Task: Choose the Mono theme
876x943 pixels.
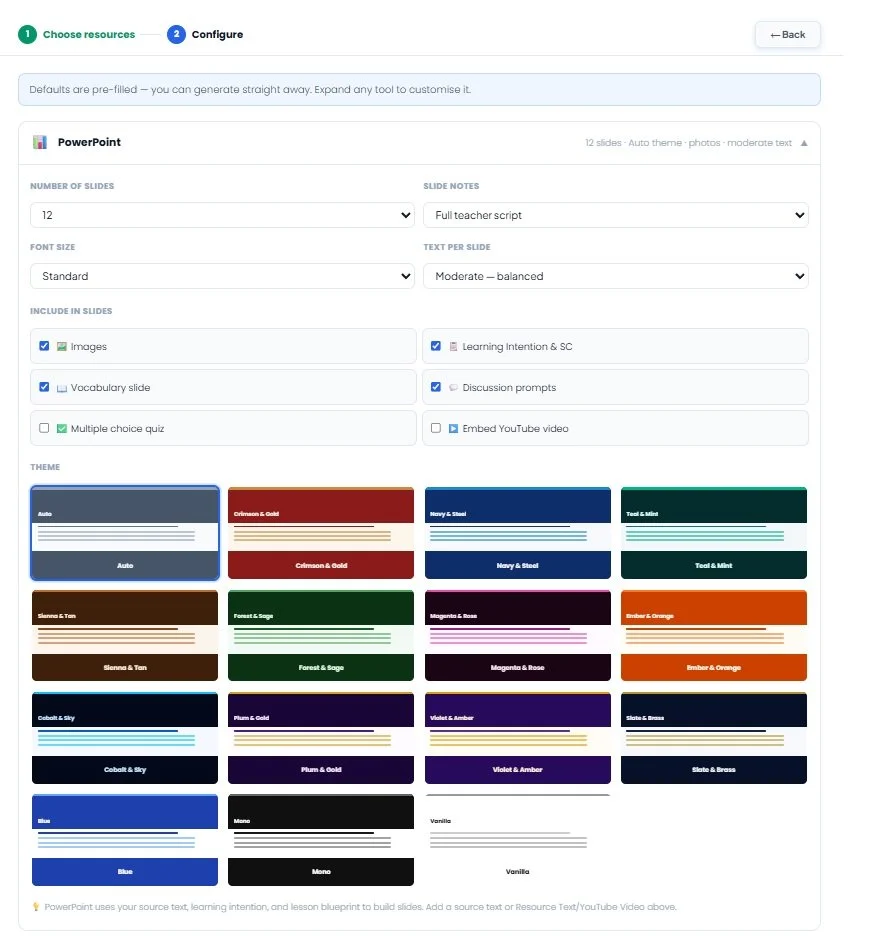Action: 321,840
